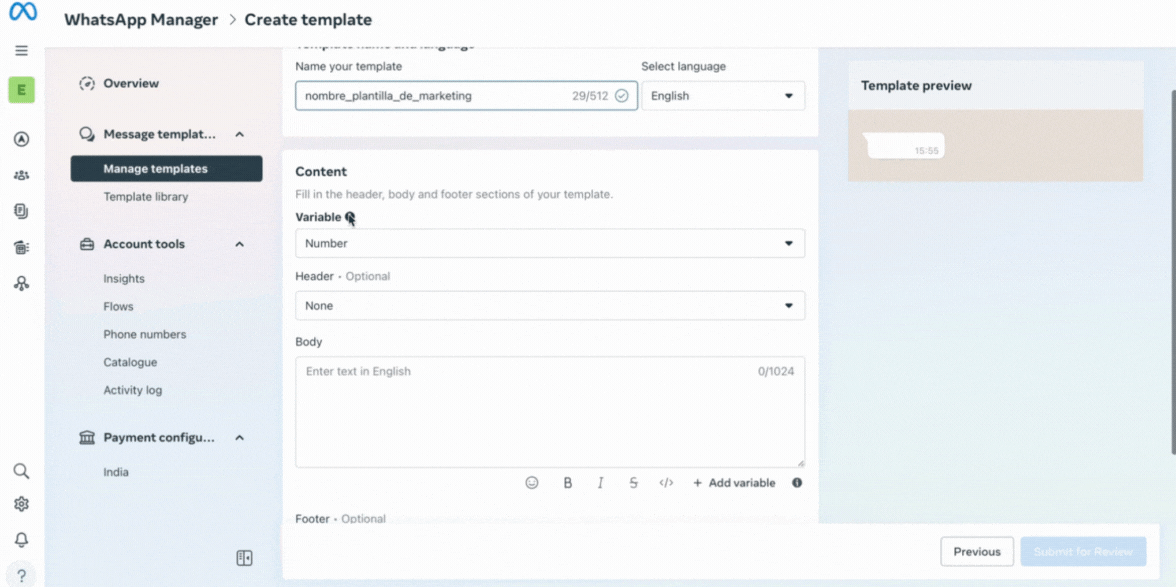Open the documents icon in left rail
The height and width of the screenshot is (587, 1176).
22,211
